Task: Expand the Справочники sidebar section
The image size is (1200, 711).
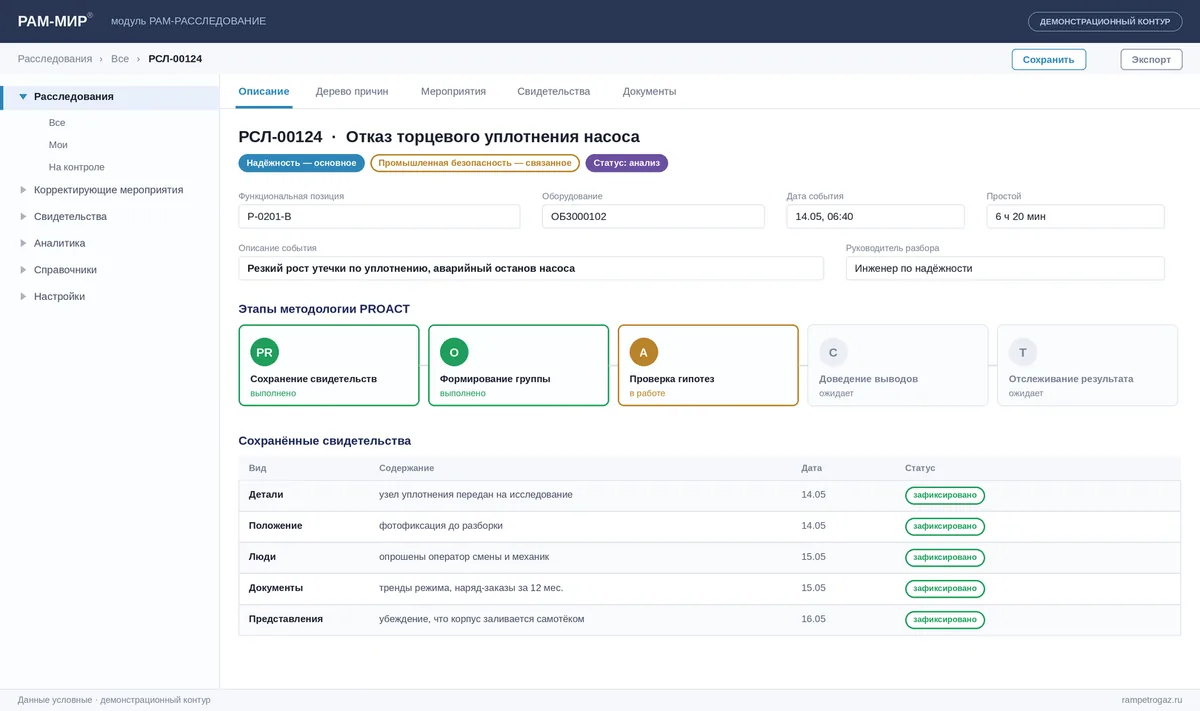Action: point(23,270)
